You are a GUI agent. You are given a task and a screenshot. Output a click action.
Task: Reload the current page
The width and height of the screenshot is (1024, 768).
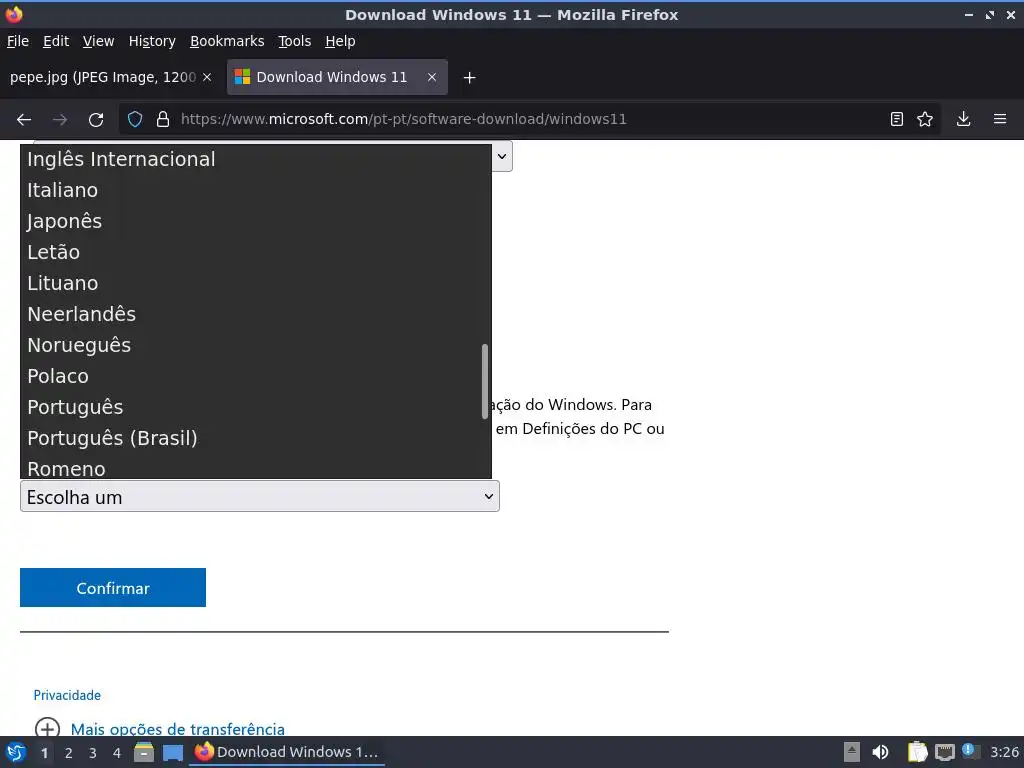(x=96, y=120)
